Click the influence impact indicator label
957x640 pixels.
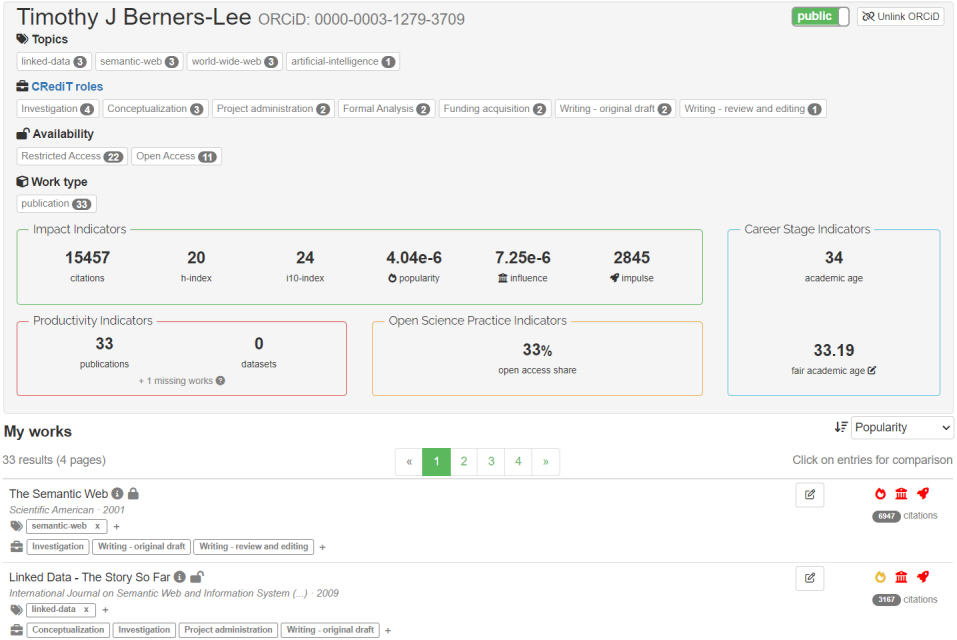[522, 278]
